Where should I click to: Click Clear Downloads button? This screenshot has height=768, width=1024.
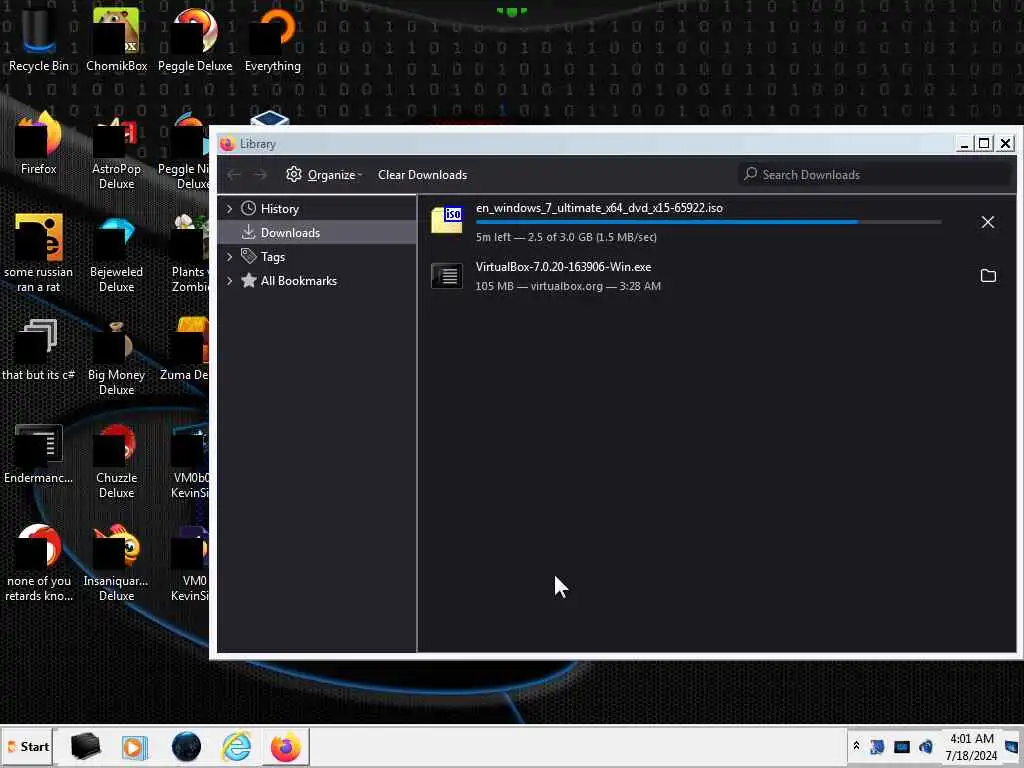coord(423,174)
